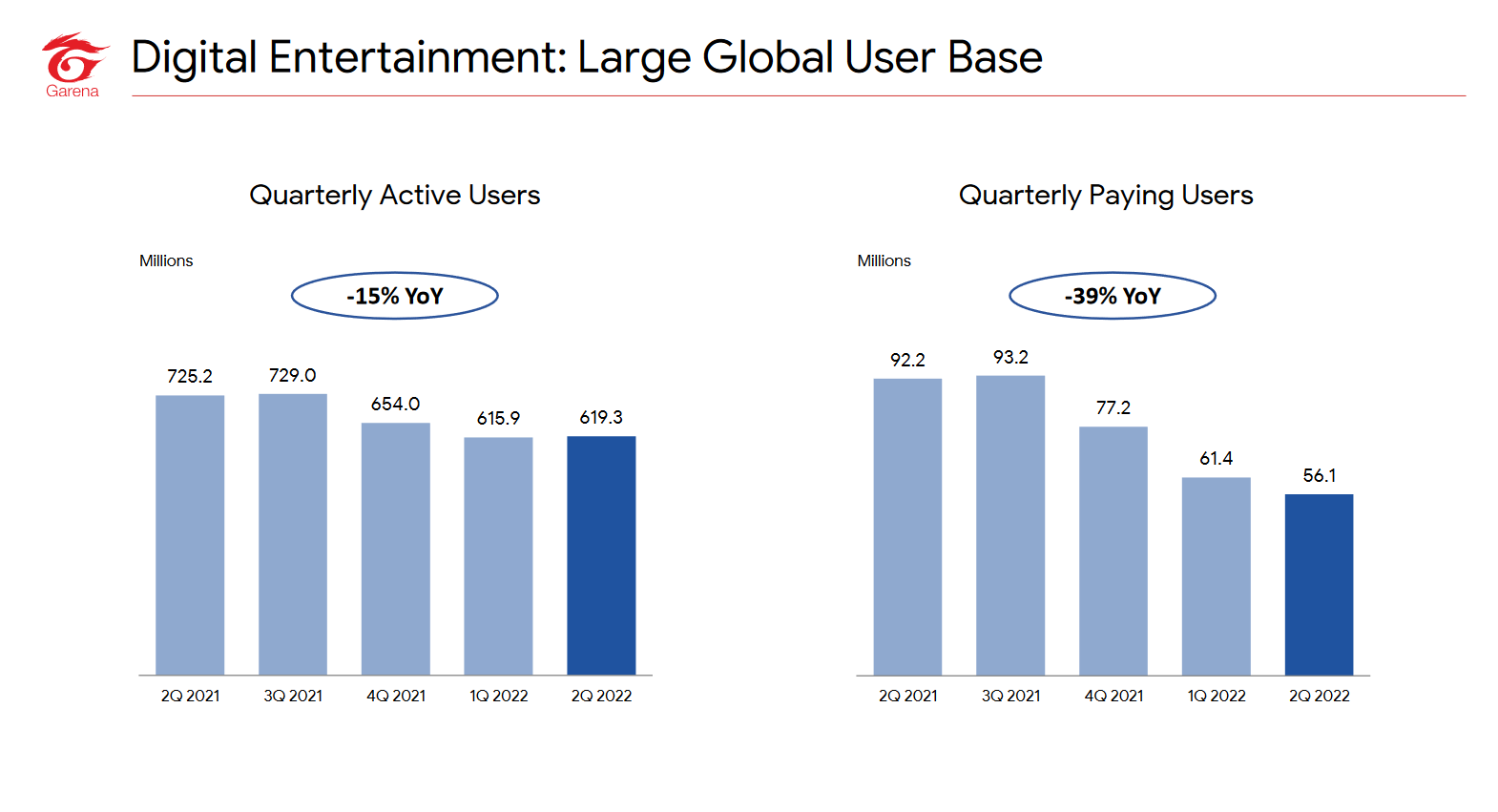Click the 92.2 value label
Viewport: 1498px width, 812px height.
click(x=907, y=360)
